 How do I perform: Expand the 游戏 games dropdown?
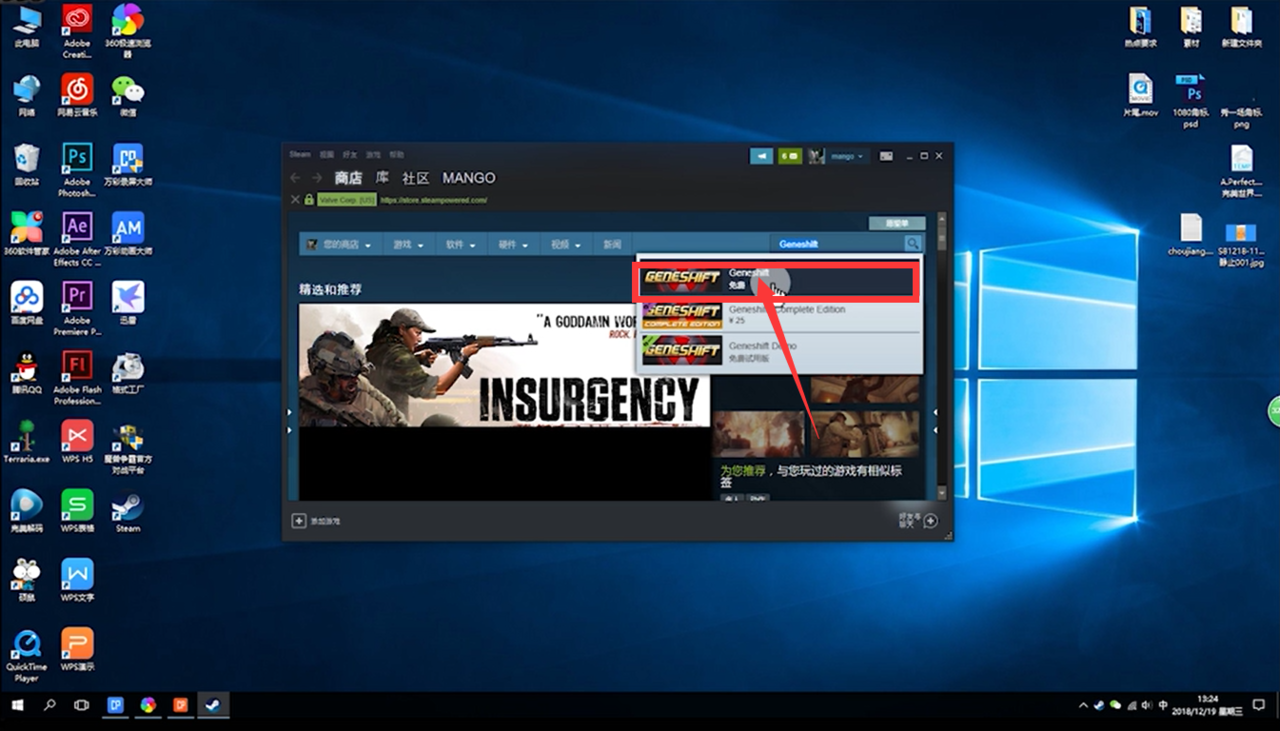click(408, 244)
